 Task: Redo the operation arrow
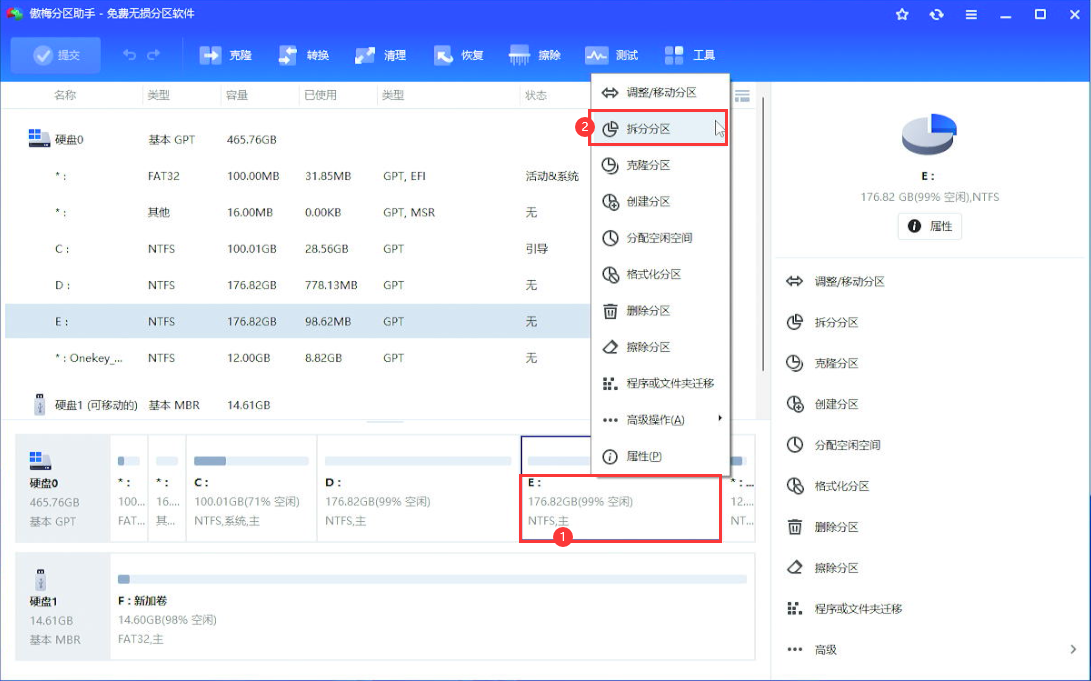[154, 55]
